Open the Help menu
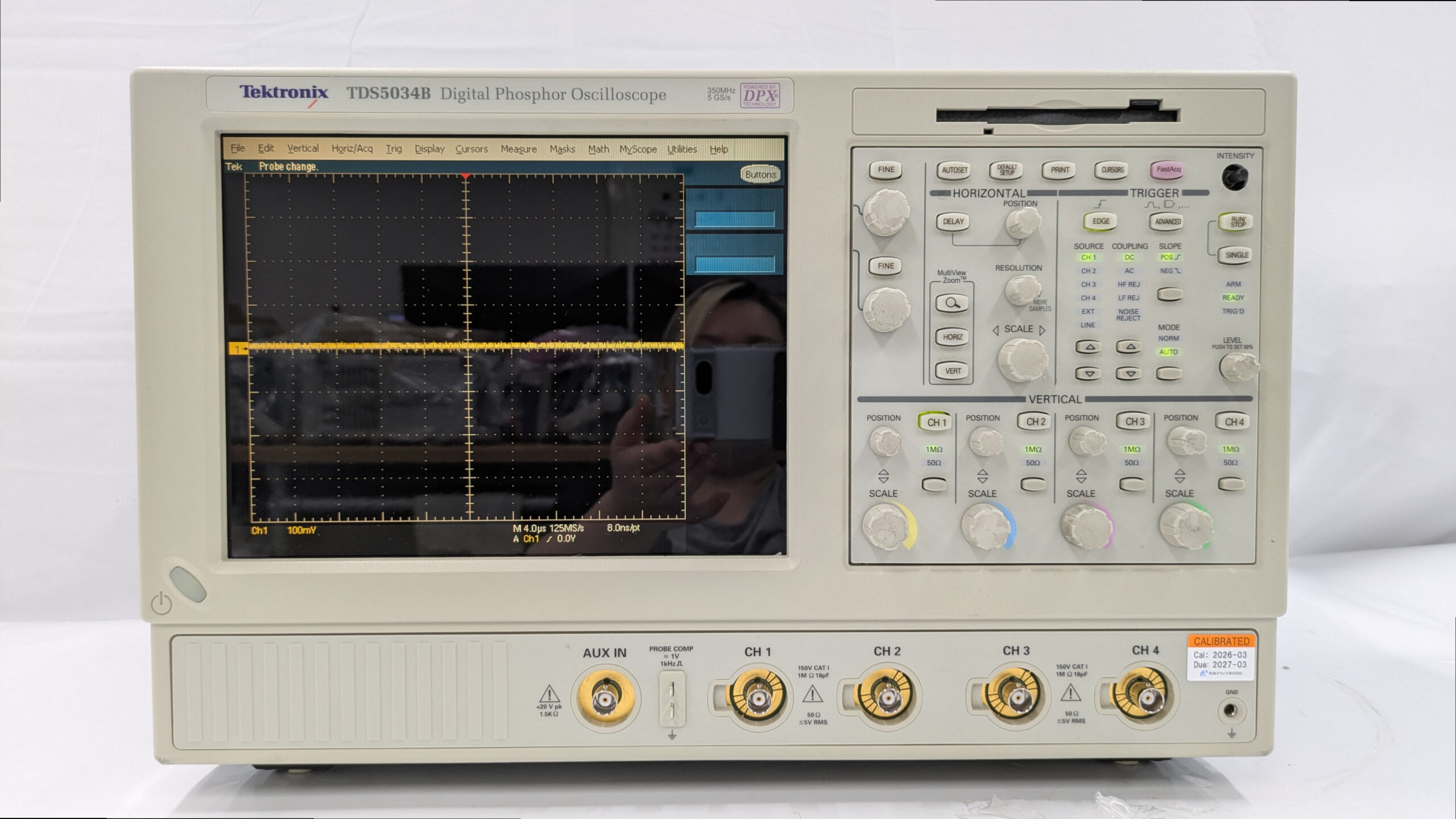Screen dimensions: 1456x819 719,149
